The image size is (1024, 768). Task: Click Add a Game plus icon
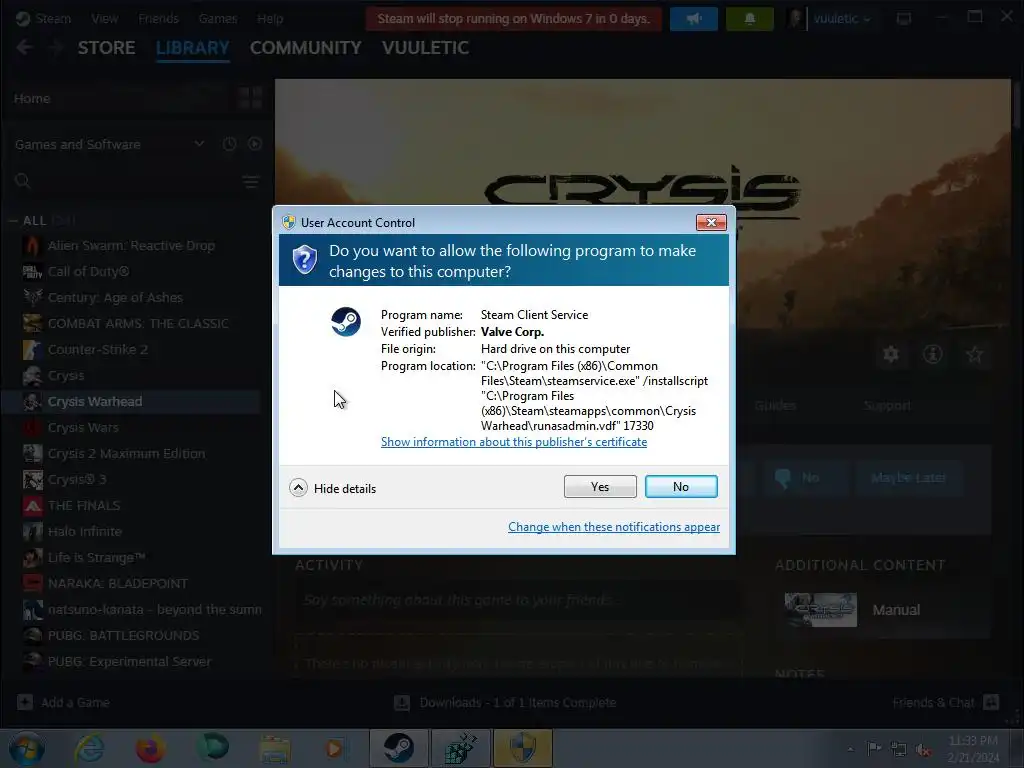tap(25, 702)
